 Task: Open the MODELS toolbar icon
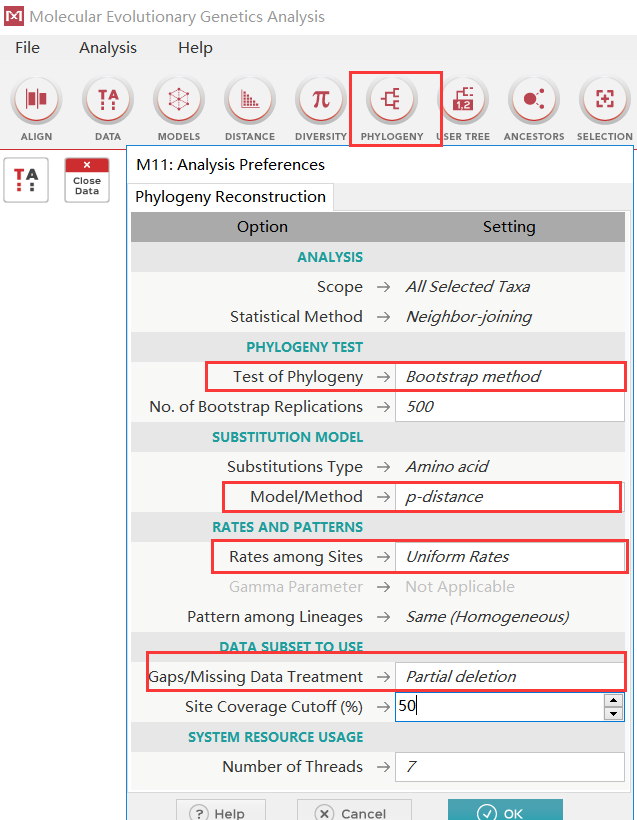(179, 99)
